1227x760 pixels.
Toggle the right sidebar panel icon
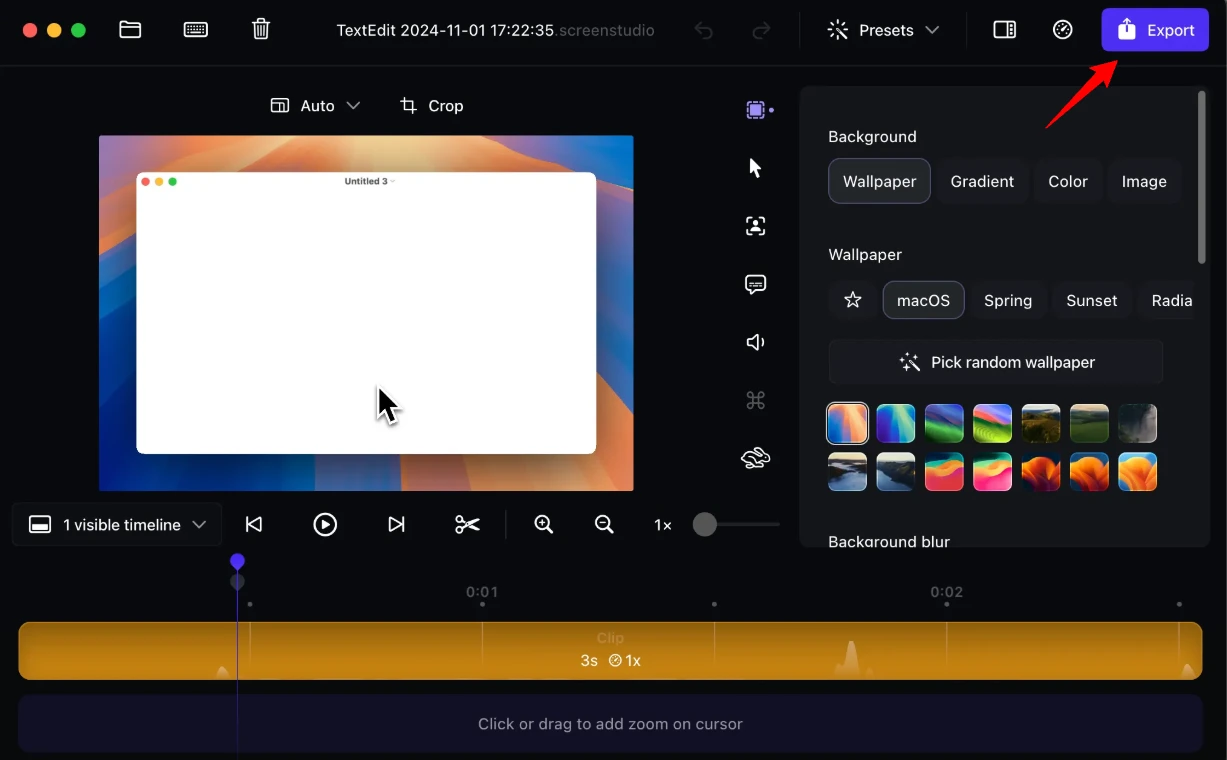1004,30
